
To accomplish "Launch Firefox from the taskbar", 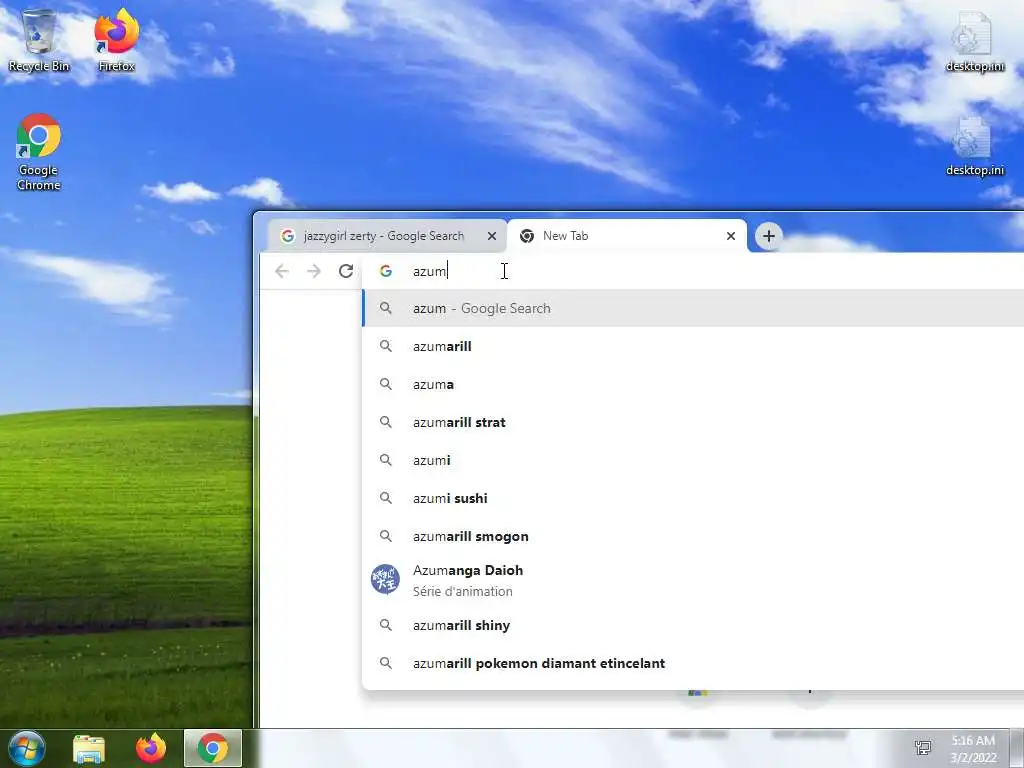I will pyautogui.click(x=151, y=748).
